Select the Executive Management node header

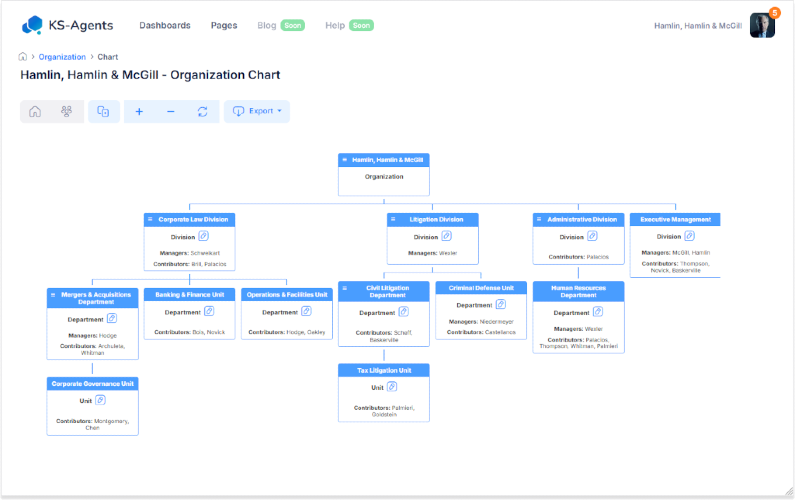(675, 220)
